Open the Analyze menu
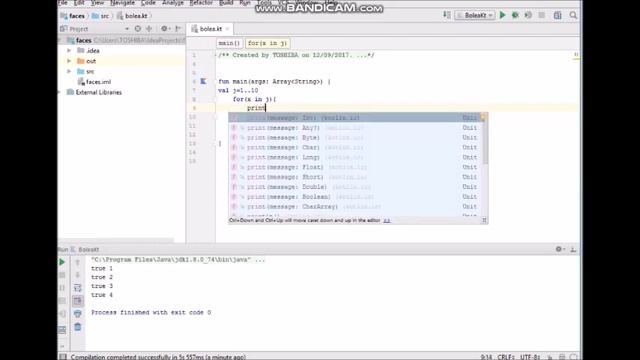The width and height of the screenshot is (640, 360). (173, 2)
